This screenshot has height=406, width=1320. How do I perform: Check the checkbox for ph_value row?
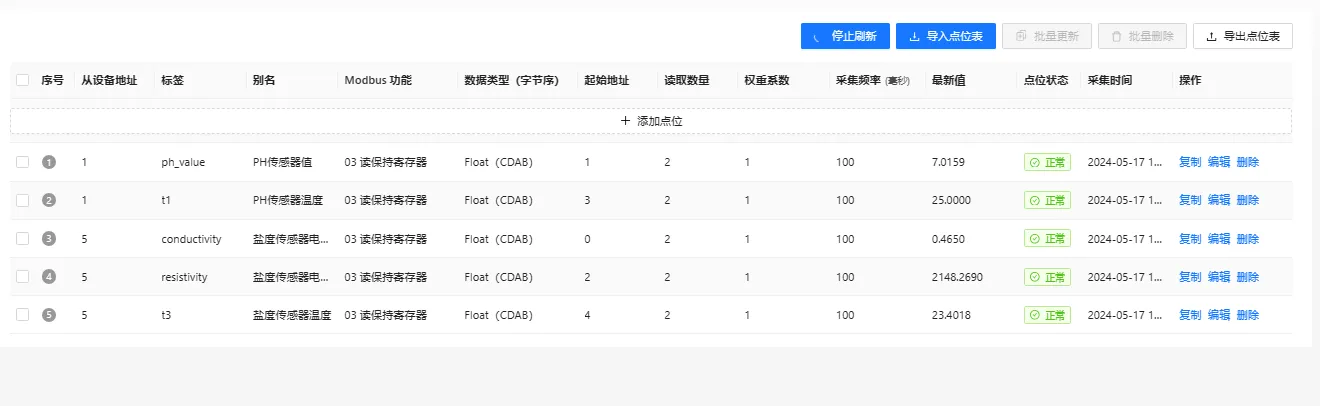[23, 162]
